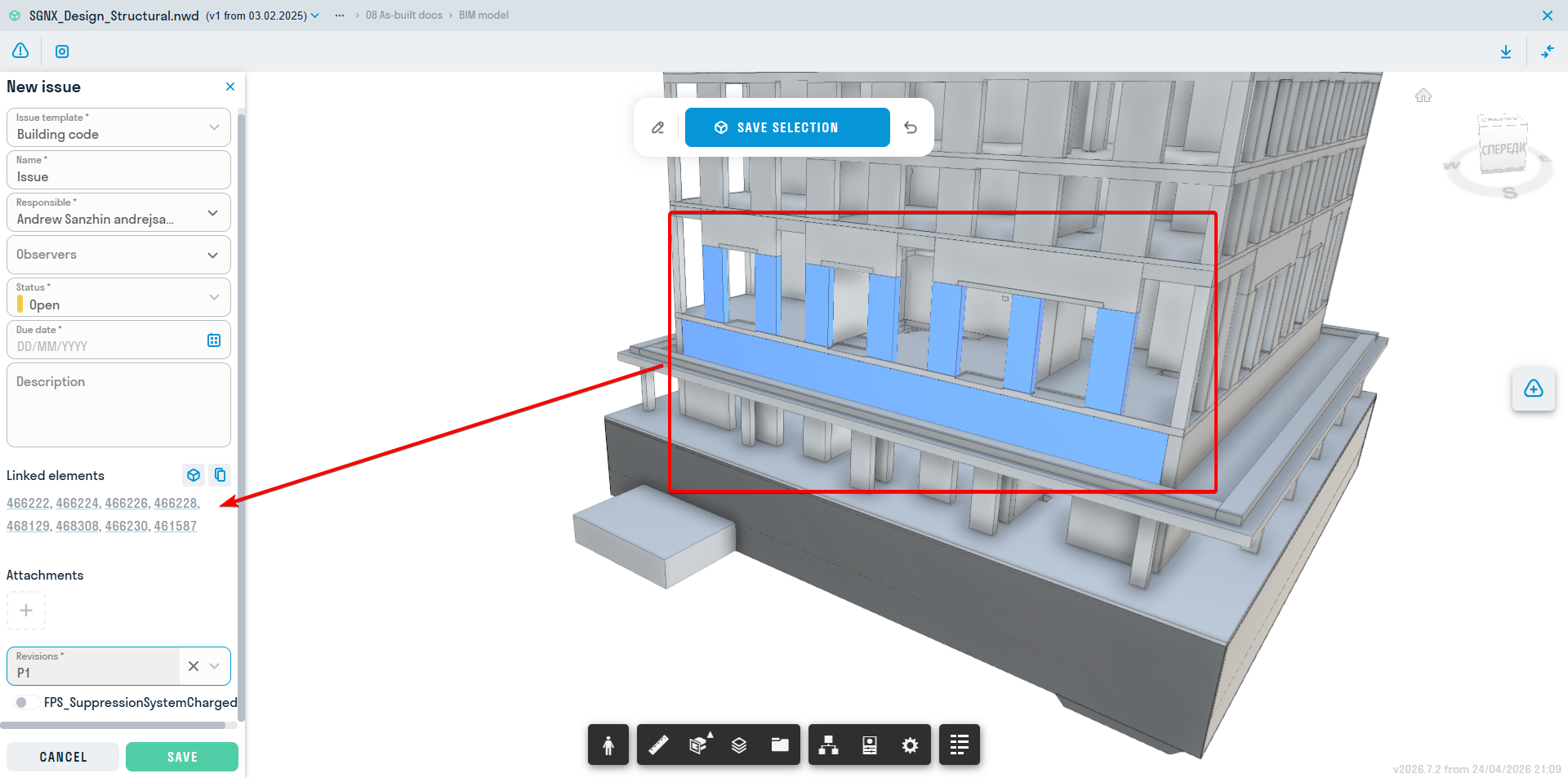Screen dimensions: 1568x778
Task: Open linked element 468129
Action: coord(28,527)
